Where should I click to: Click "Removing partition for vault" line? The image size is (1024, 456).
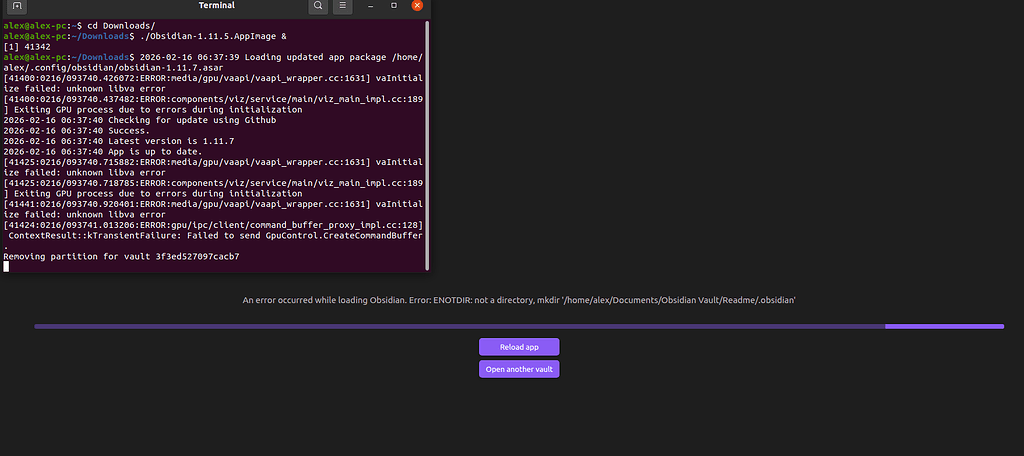121,257
